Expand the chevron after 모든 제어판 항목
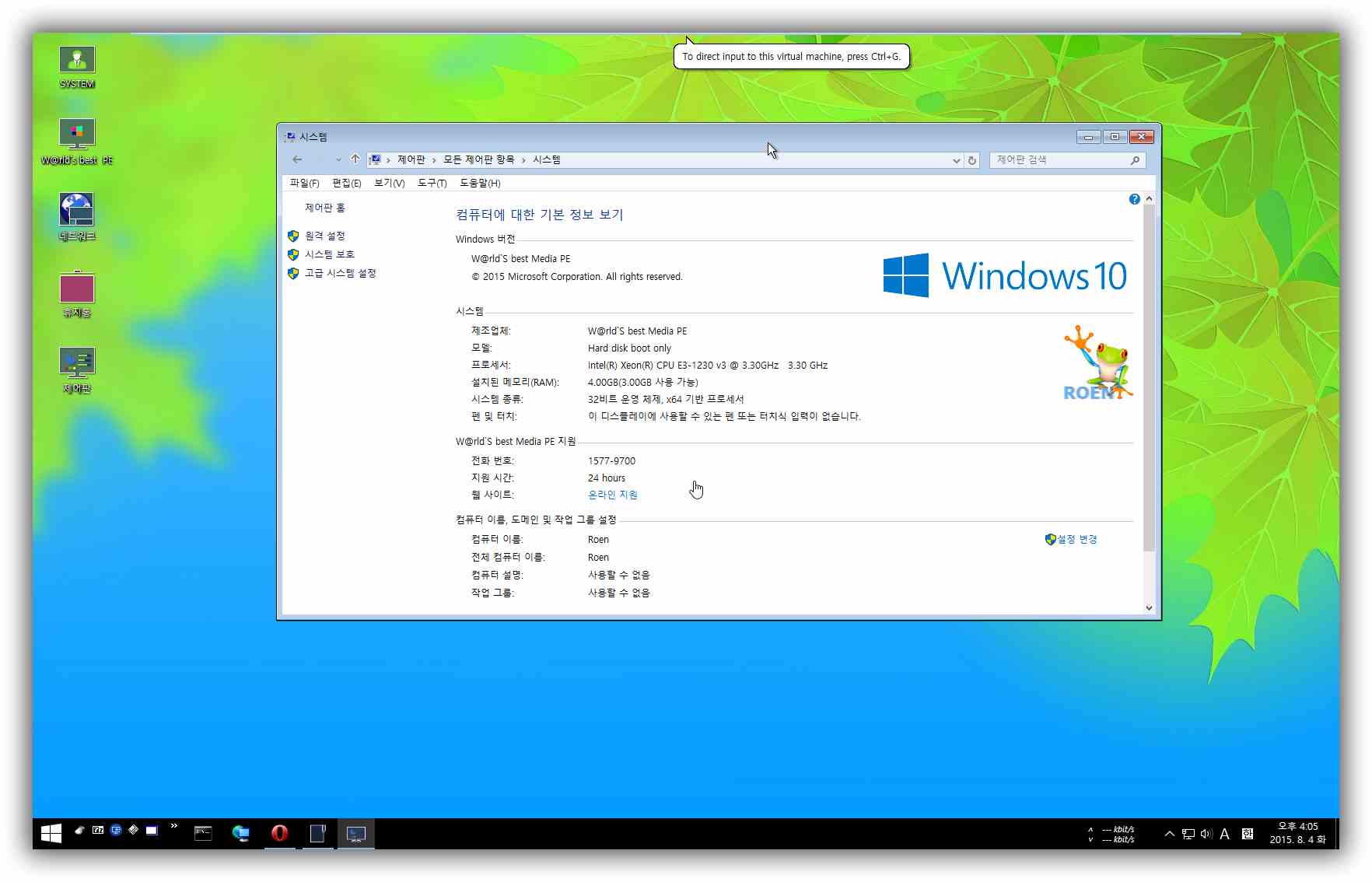The width and height of the screenshot is (1372, 882). tap(523, 159)
